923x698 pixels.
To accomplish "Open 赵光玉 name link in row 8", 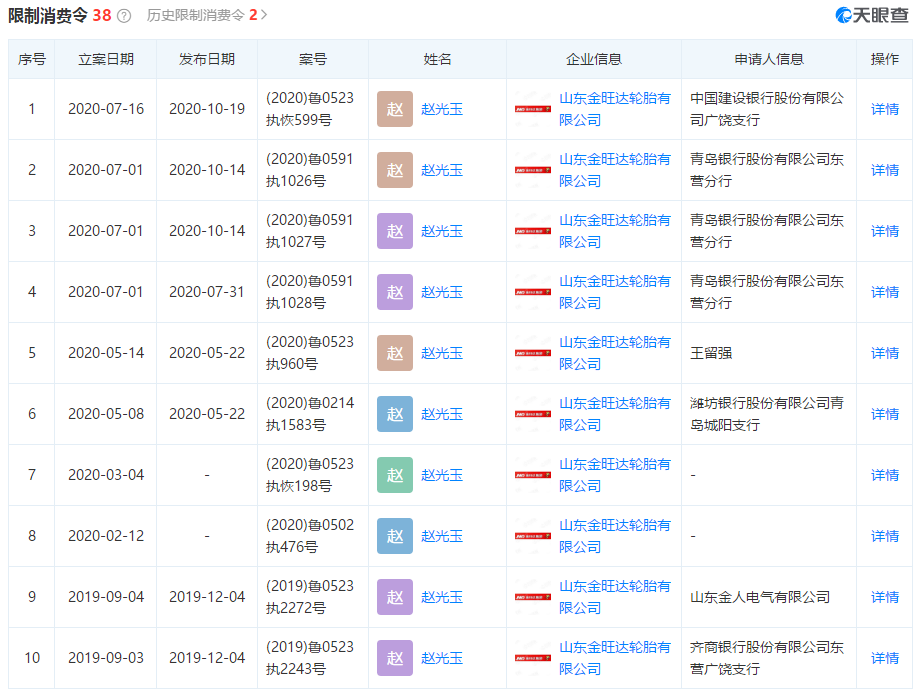I will coord(442,536).
